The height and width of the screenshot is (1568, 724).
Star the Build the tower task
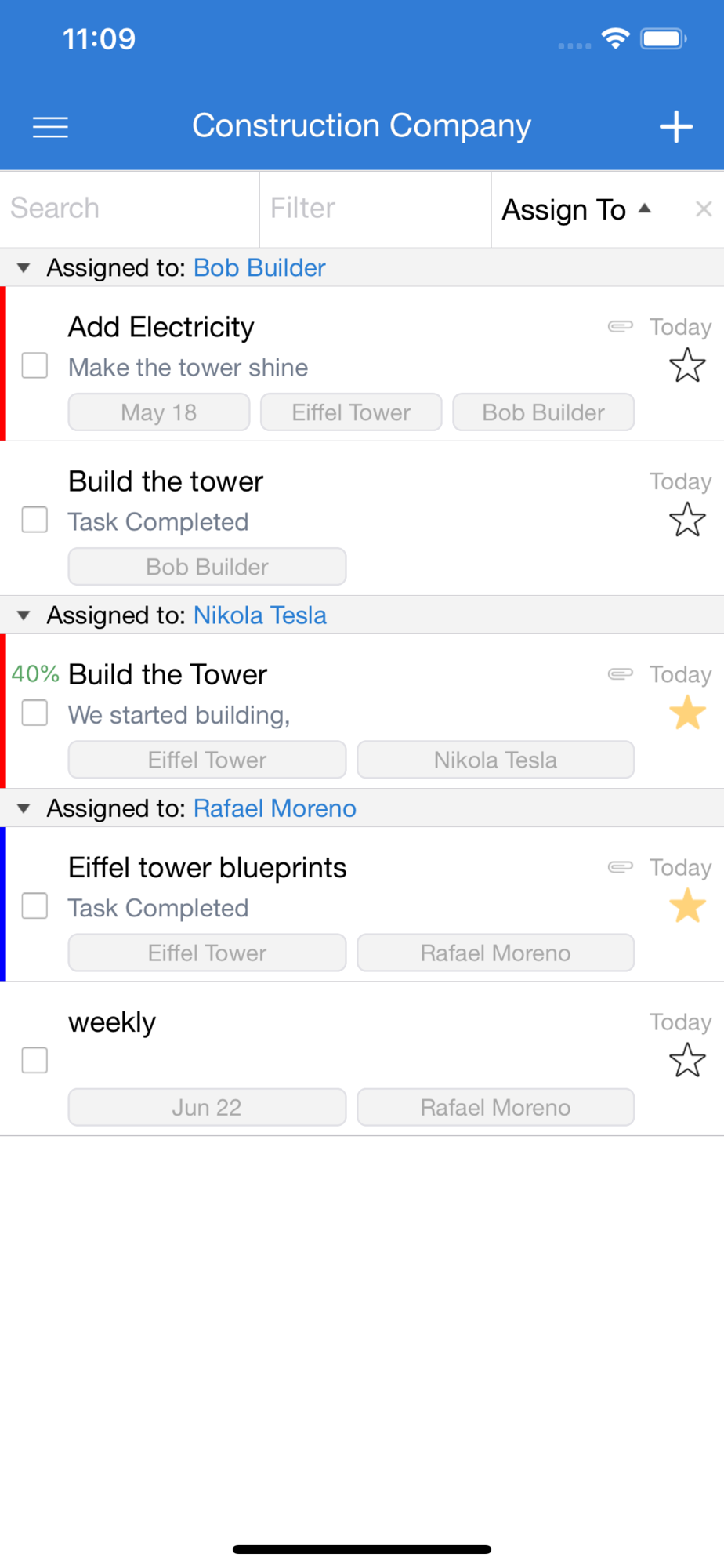coord(687,520)
